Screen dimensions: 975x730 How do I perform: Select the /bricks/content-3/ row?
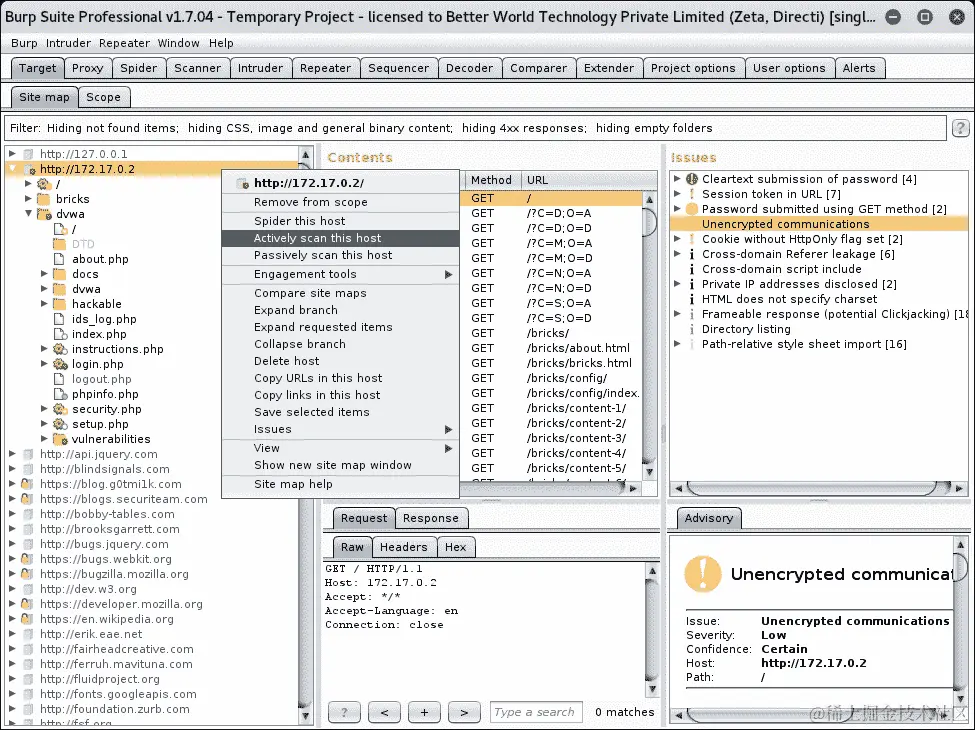click(552, 438)
